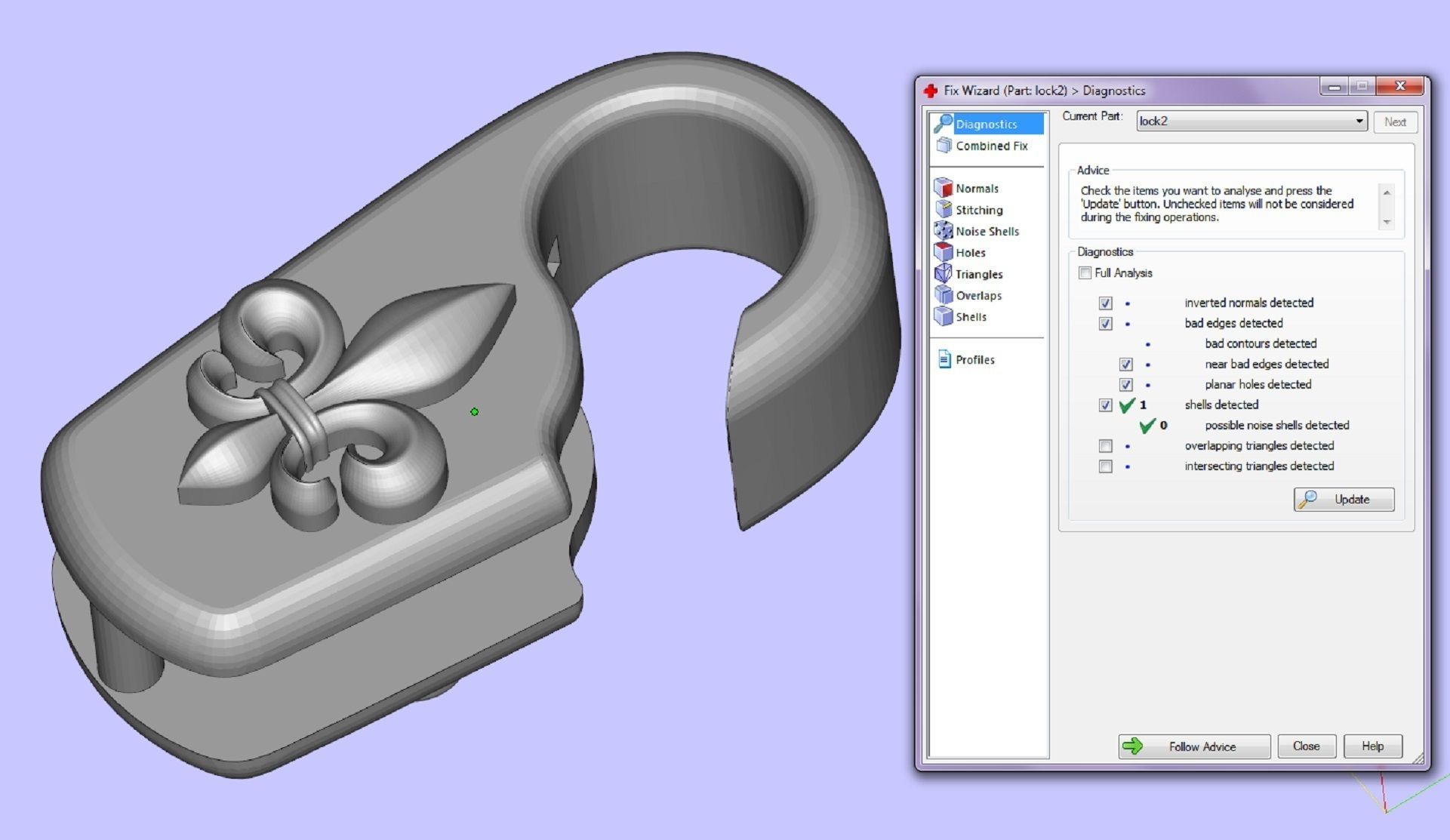Select the Stitching icon in sidebar

tap(943, 210)
